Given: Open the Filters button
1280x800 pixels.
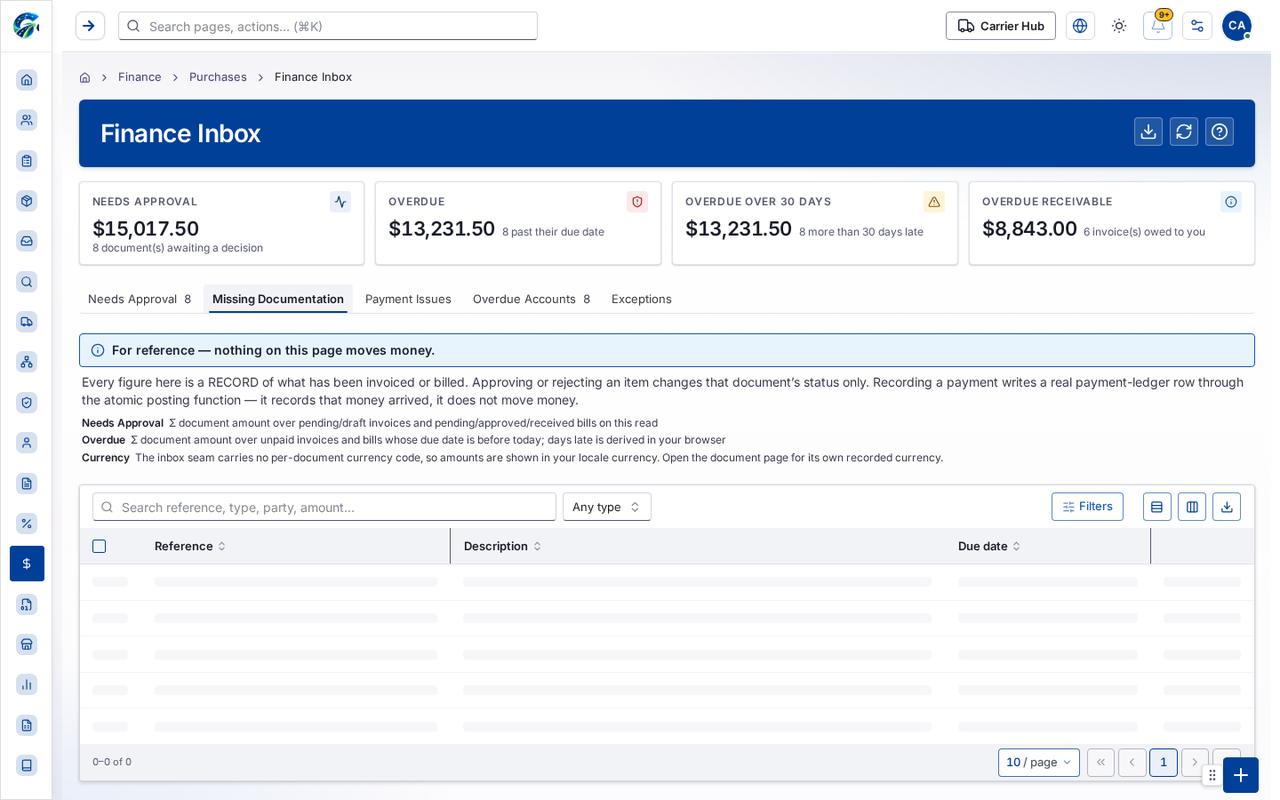Looking at the screenshot, I should click(x=1087, y=507).
